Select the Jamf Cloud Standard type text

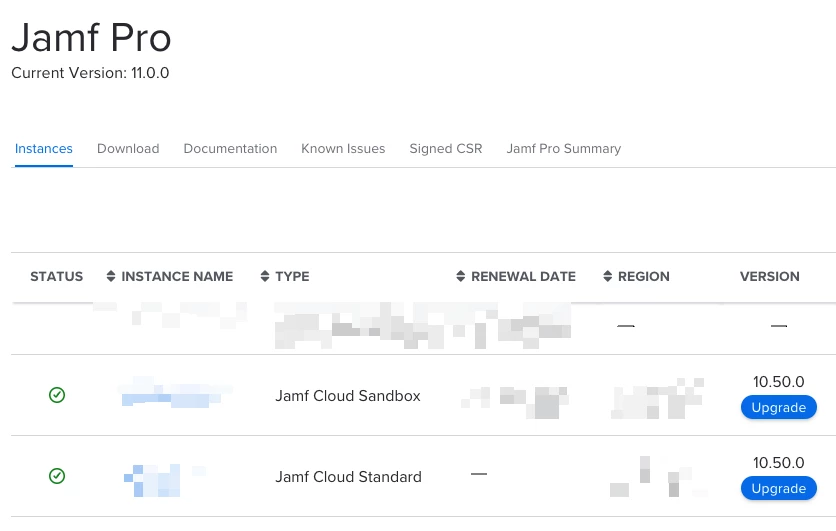(x=348, y=477)
